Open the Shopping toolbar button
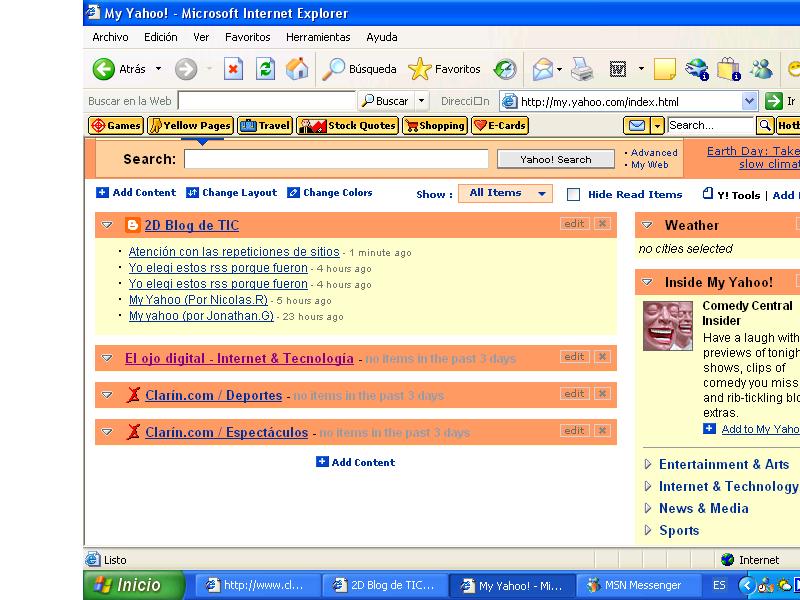Viewport: 800px width, 600px height. click(435, 126)
